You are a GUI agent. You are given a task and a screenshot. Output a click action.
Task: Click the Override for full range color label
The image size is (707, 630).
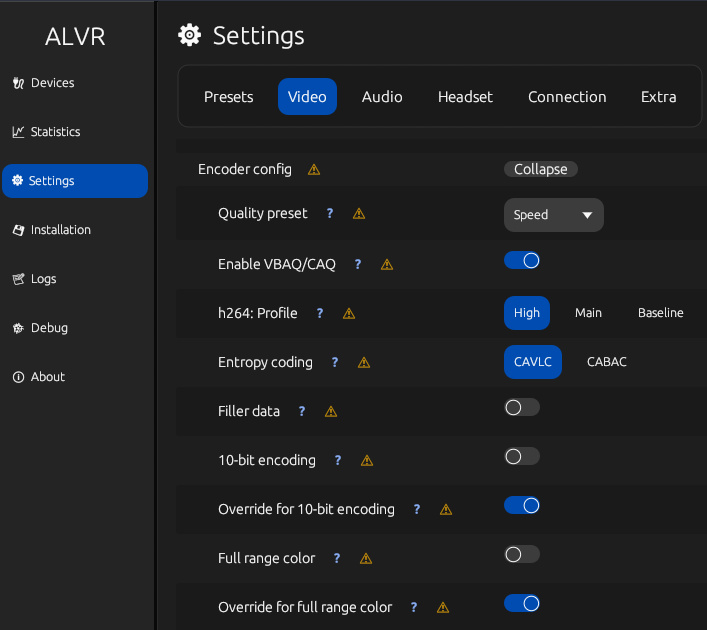[305, 607]
